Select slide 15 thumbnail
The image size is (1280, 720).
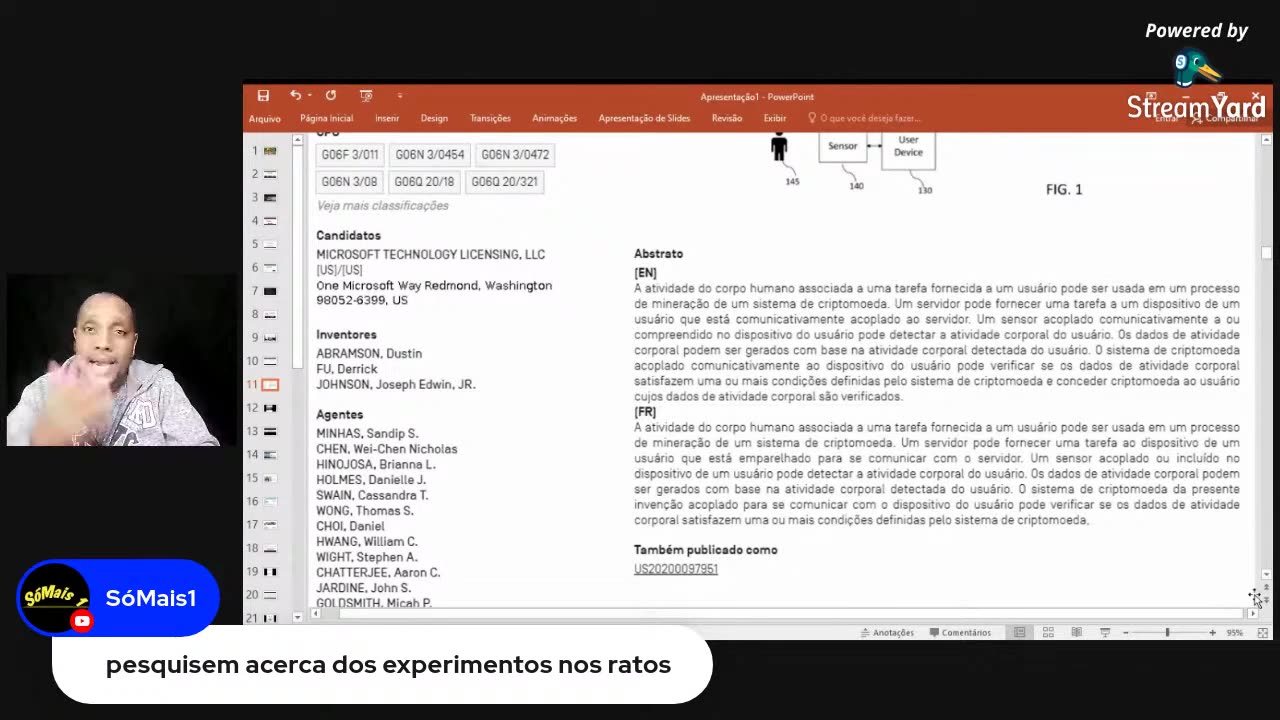(270, 478)
